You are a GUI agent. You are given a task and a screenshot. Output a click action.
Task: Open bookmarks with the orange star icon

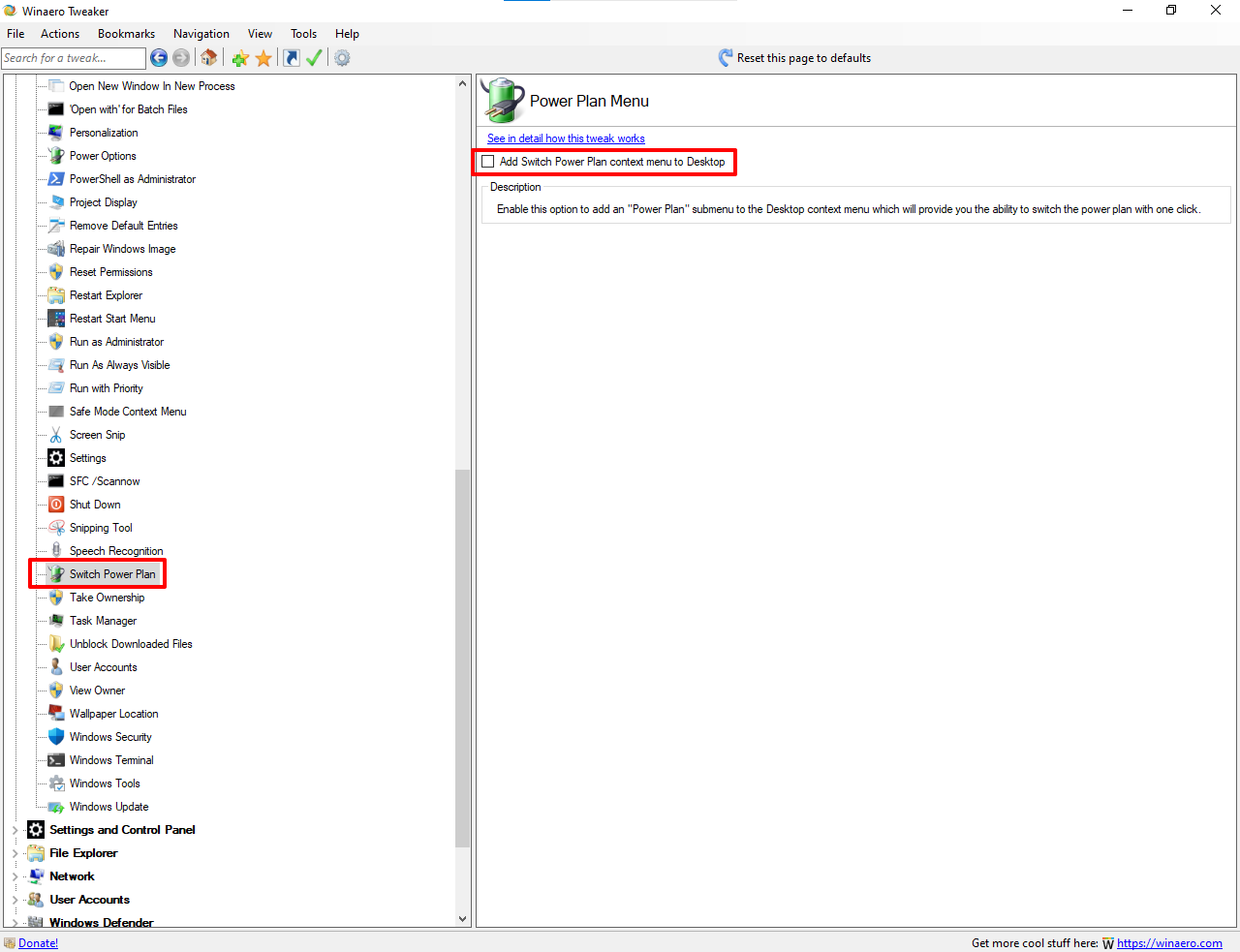point(263,58)
